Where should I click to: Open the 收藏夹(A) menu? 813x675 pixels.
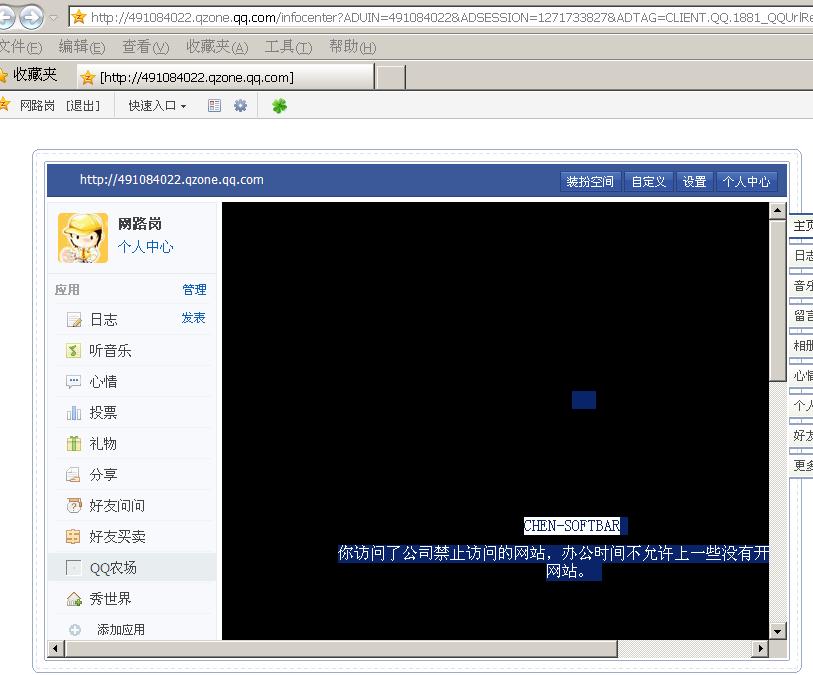[x=217, y=47]
